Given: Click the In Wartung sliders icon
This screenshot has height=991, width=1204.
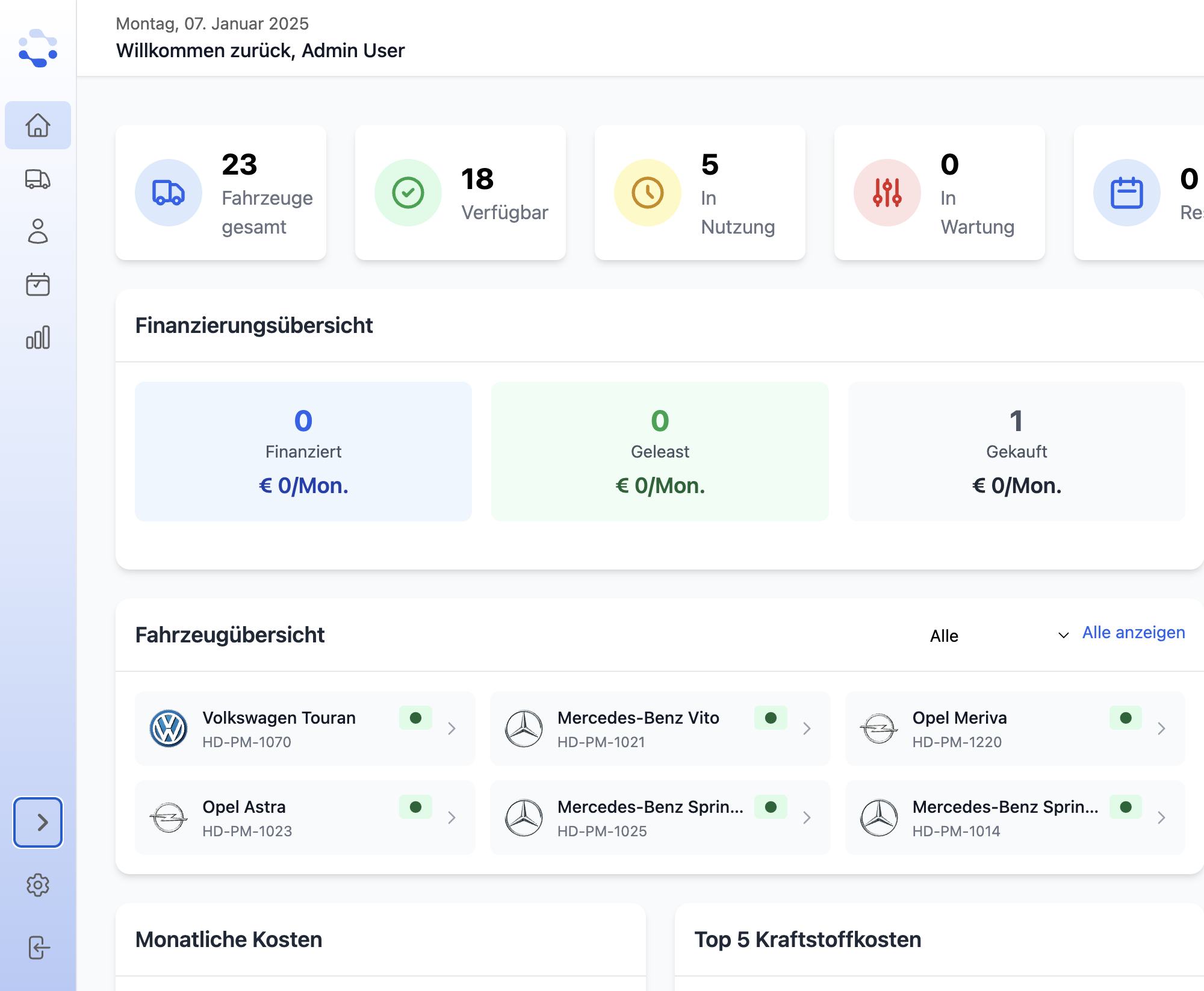Looking at the screenshot, I should 886,192.
